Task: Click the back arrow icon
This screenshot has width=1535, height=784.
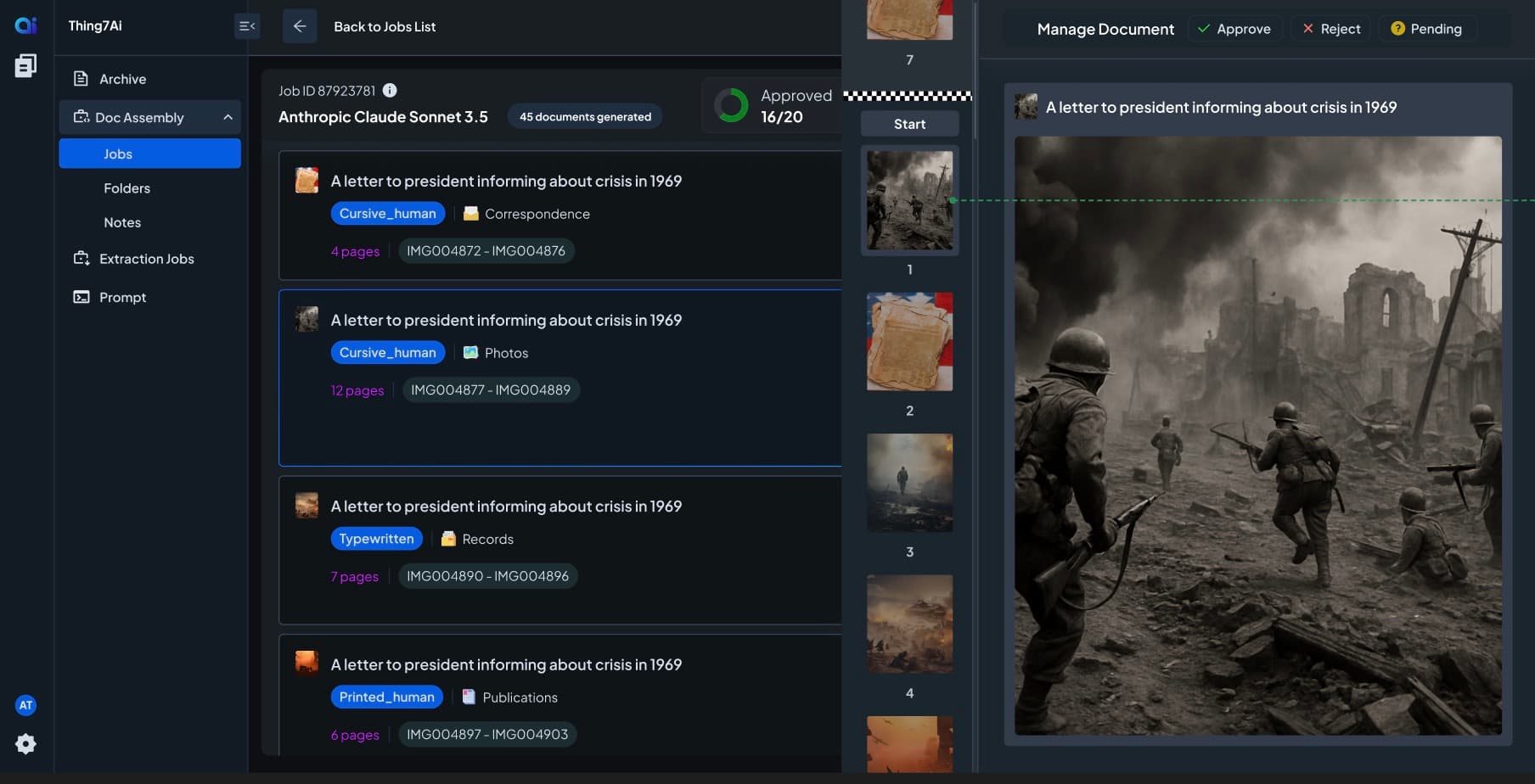Action: tap(300, 26)
